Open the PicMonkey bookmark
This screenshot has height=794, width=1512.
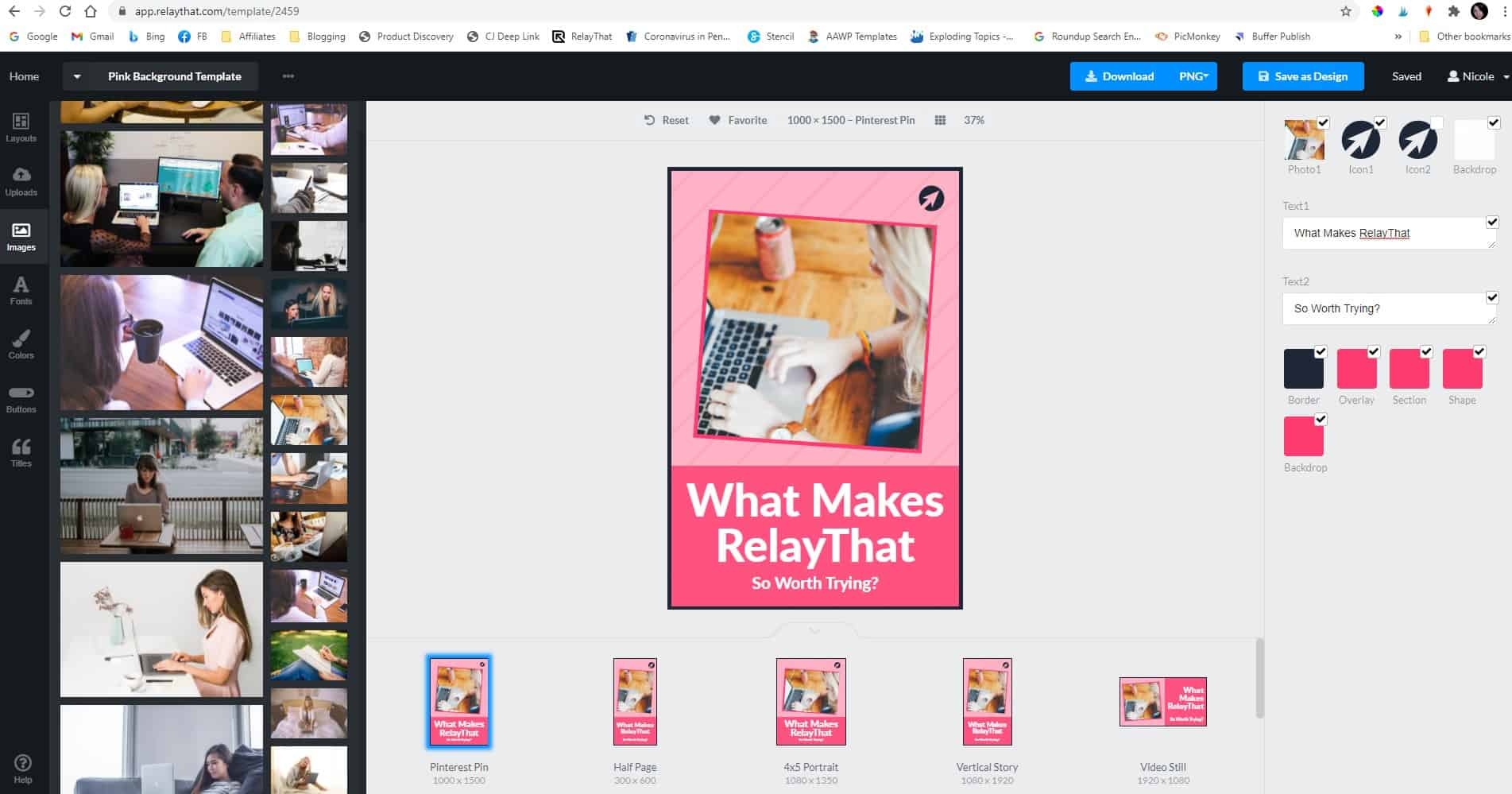1188,37
